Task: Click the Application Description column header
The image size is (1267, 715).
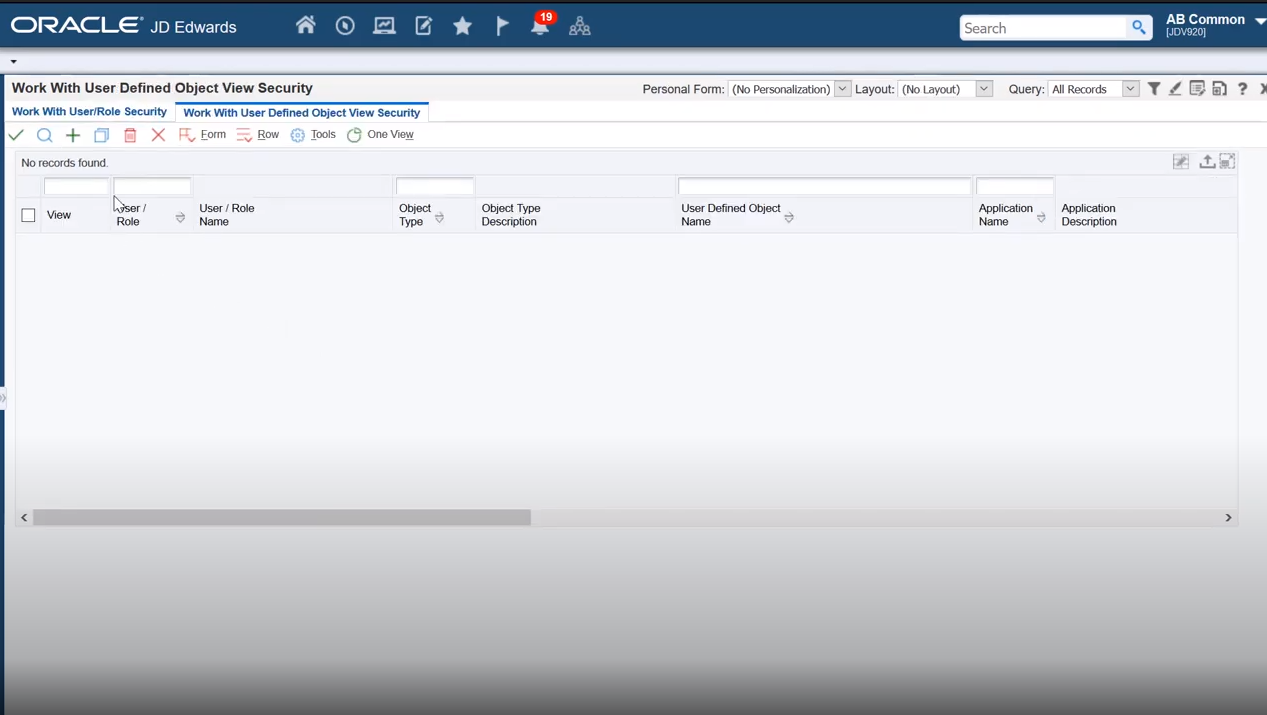Action: point(1089,215)
